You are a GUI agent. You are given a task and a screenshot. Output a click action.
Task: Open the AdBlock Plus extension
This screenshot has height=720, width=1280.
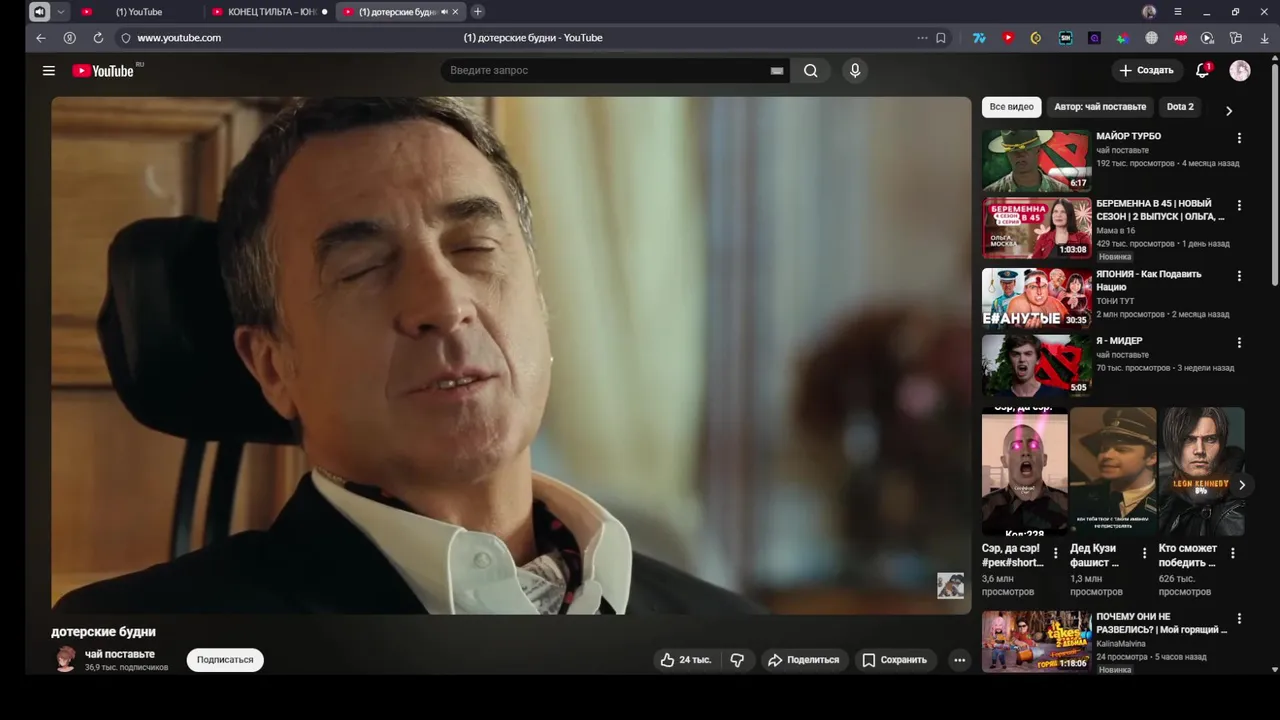pos(1180,38)
